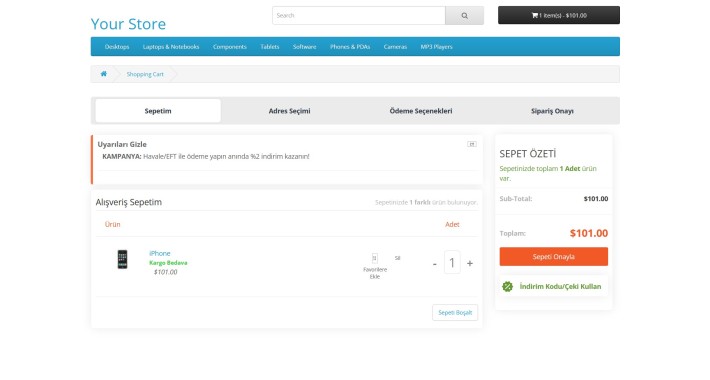710x380 pixels.
Task: Open the iPhone product thumbnail
Action: coord(122,260)
